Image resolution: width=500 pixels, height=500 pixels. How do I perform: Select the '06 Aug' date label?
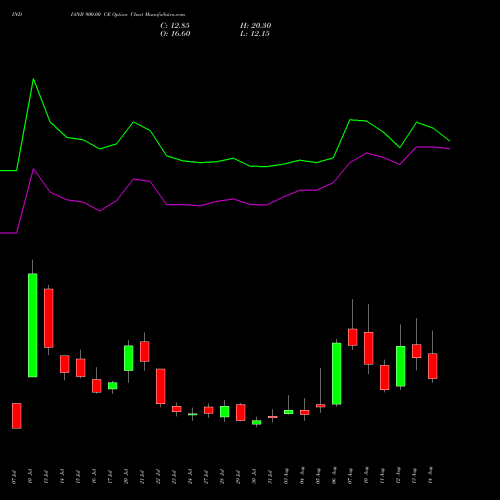click(334, 476)
